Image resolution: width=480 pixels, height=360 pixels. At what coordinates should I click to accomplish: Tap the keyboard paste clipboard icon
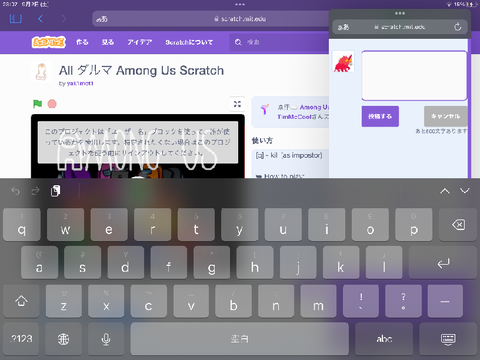pos(55,191)
